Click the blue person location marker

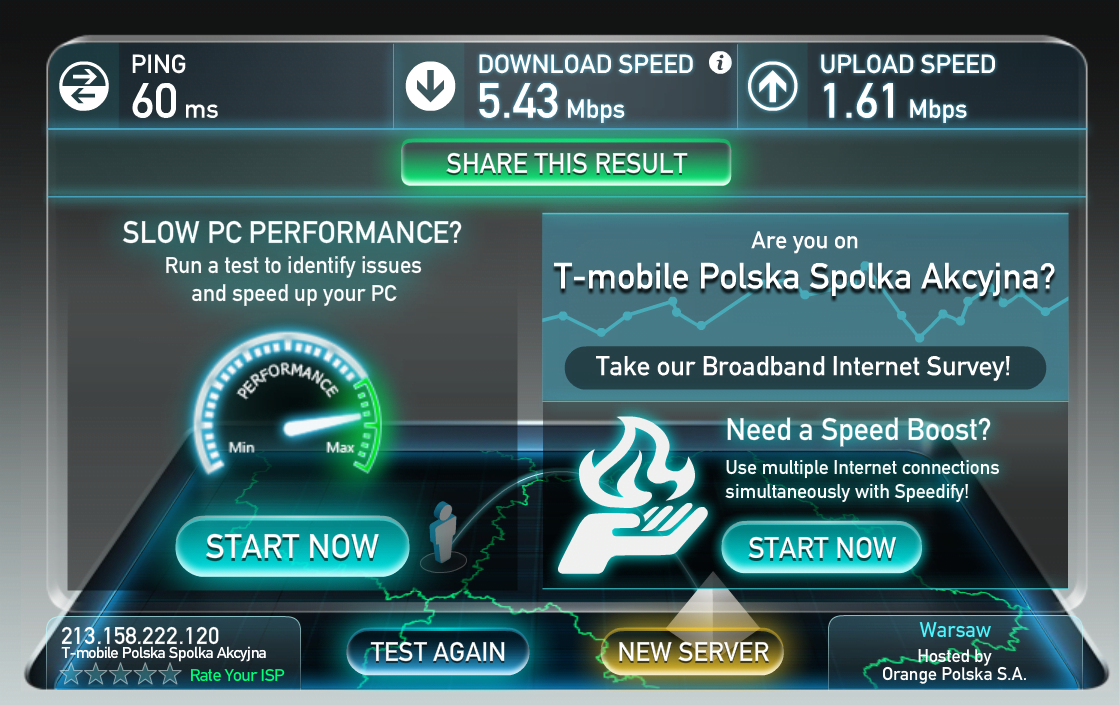[443, 533]
